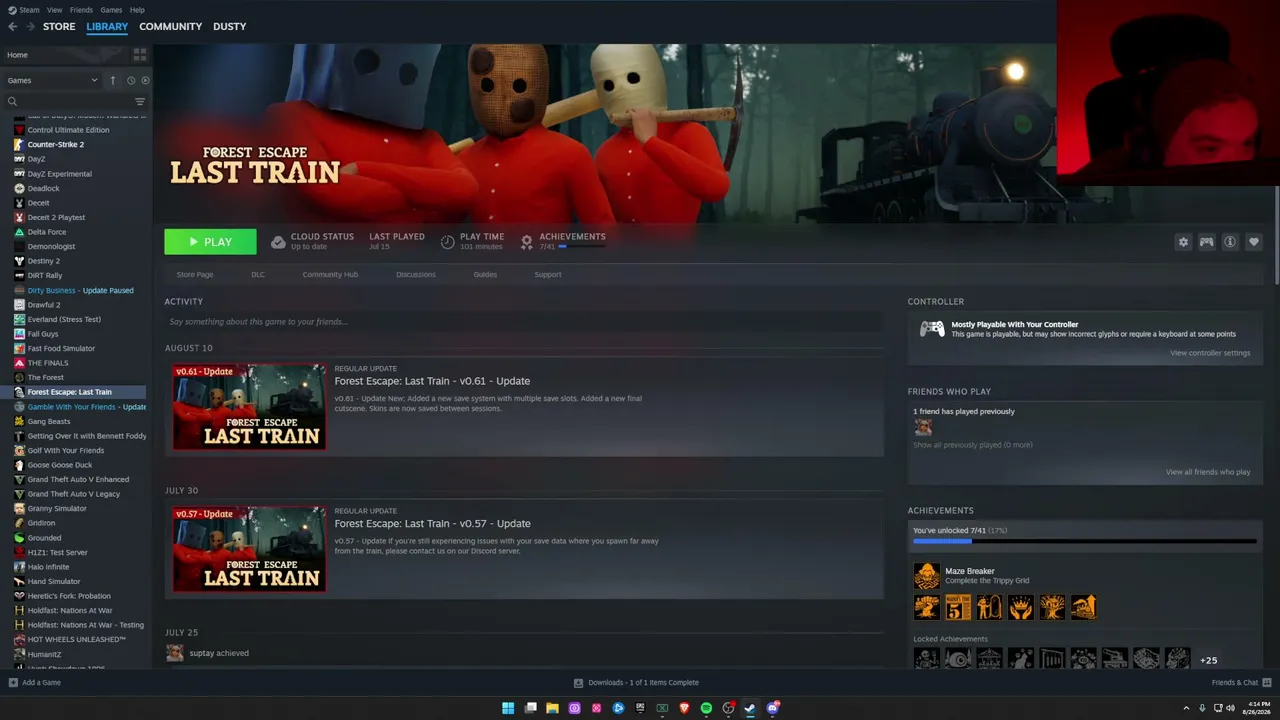
Task: Click View controller settings link
Action: coord(1210,353)
